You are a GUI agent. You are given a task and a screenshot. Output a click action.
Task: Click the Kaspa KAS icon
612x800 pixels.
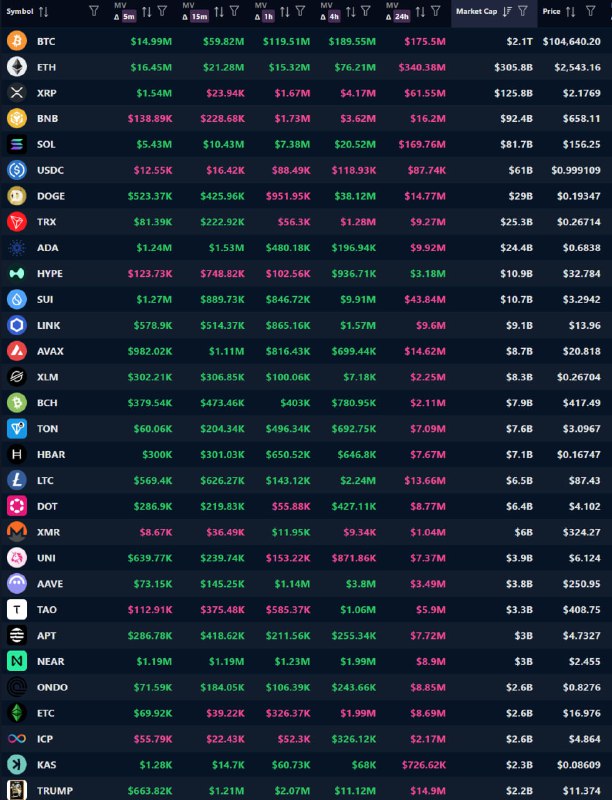tap(17, 765)
